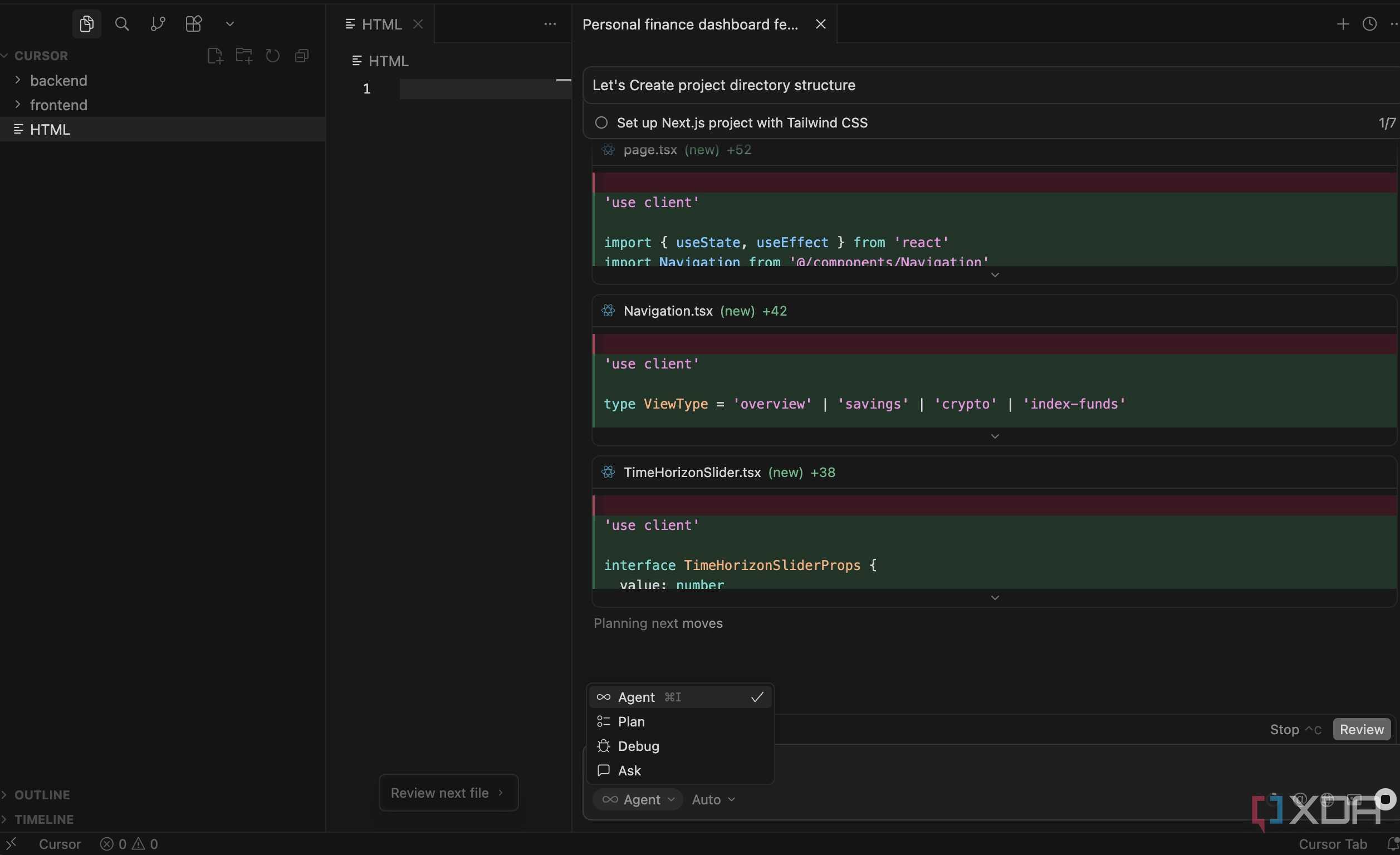The height and width of the screenshot is (855, 1400).
Task: Open the activity bar overflow chevron
Action: tap(229, 24)
